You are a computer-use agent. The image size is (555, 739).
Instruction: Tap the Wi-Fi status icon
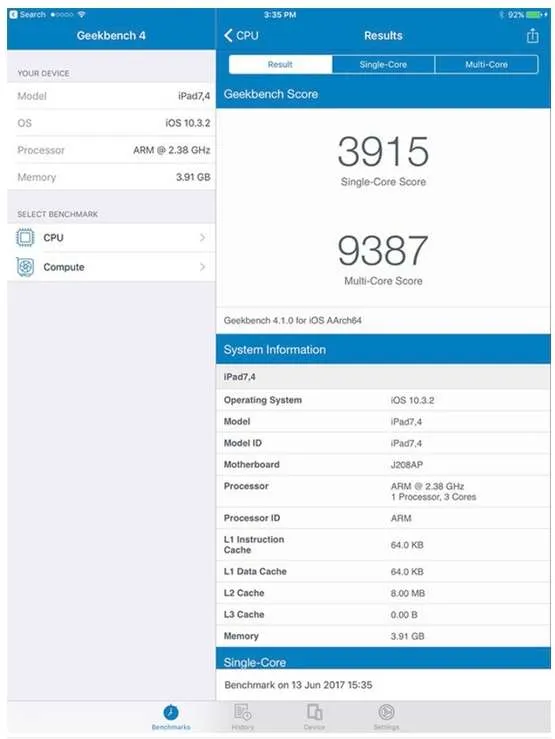point(82,15)
